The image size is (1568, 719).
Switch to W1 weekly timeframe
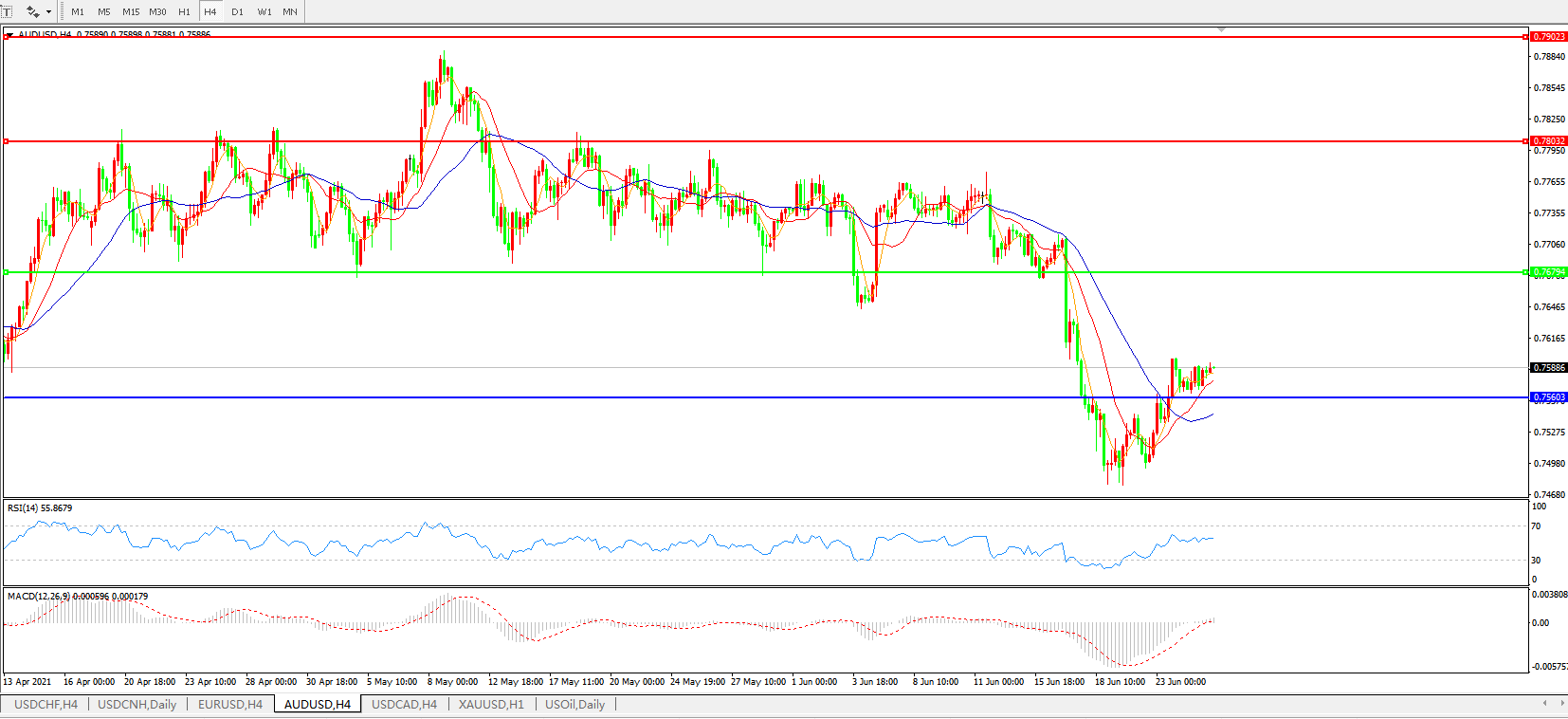click(x=264, y=12)
